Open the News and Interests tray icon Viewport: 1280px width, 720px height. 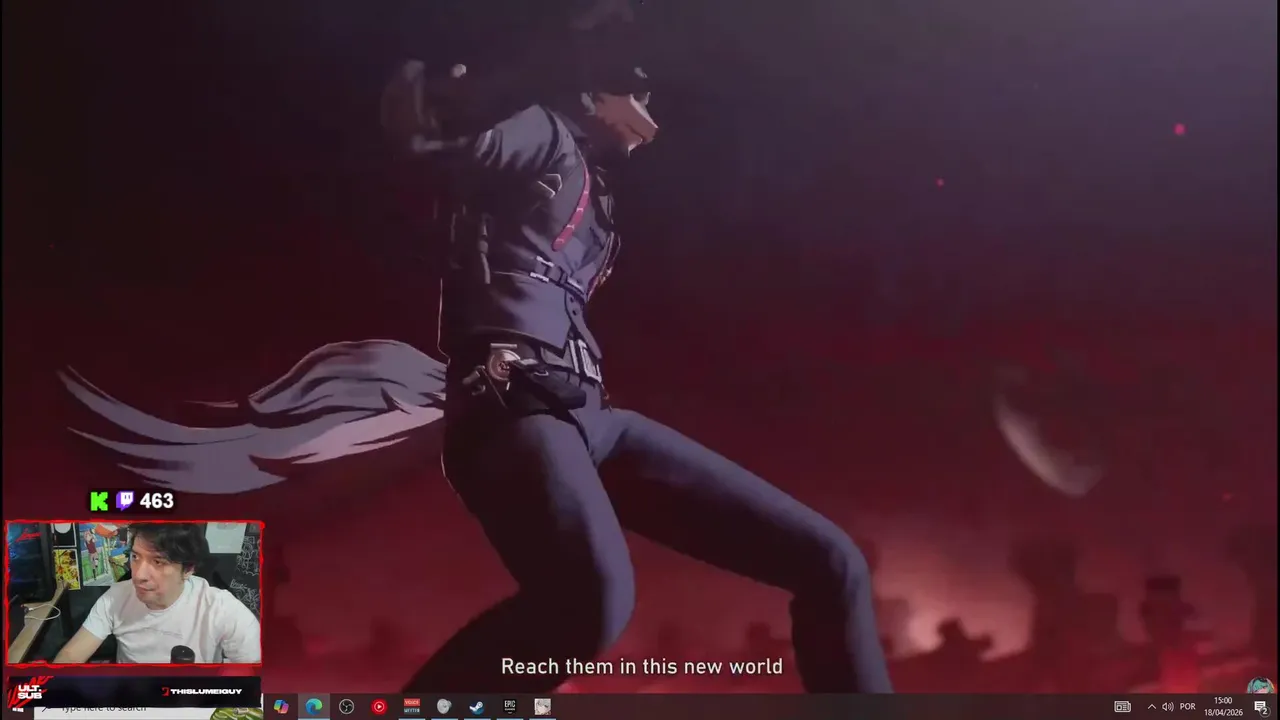[1123, 707]
